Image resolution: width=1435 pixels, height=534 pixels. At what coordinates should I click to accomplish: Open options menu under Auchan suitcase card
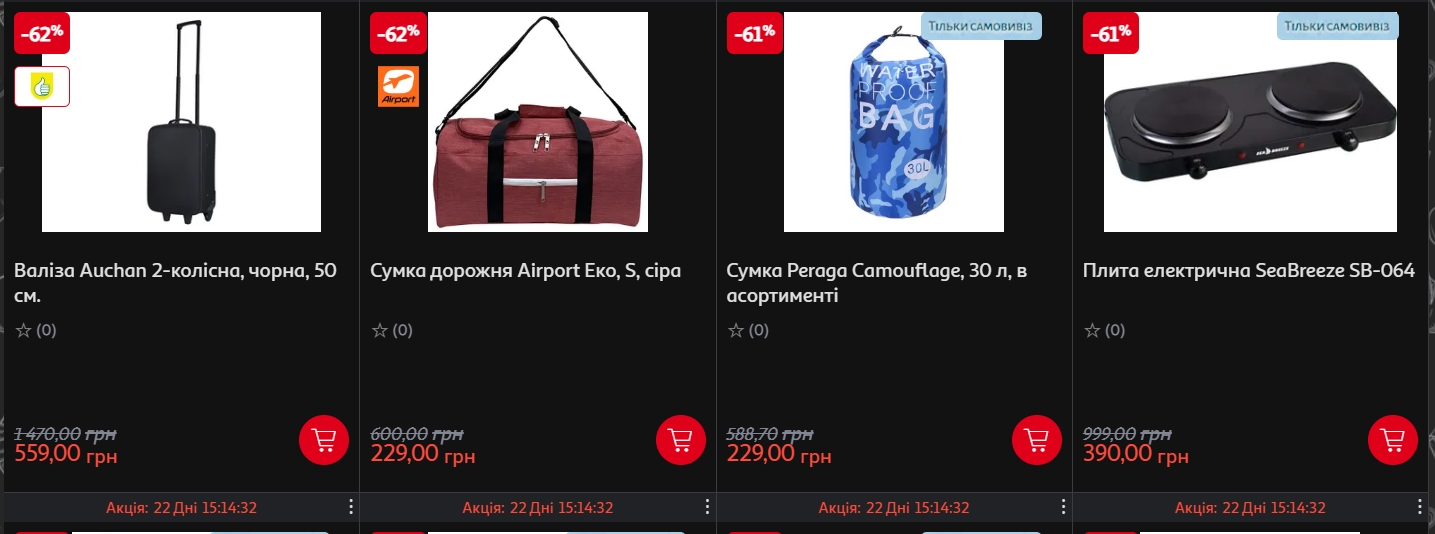pos(351,507)
